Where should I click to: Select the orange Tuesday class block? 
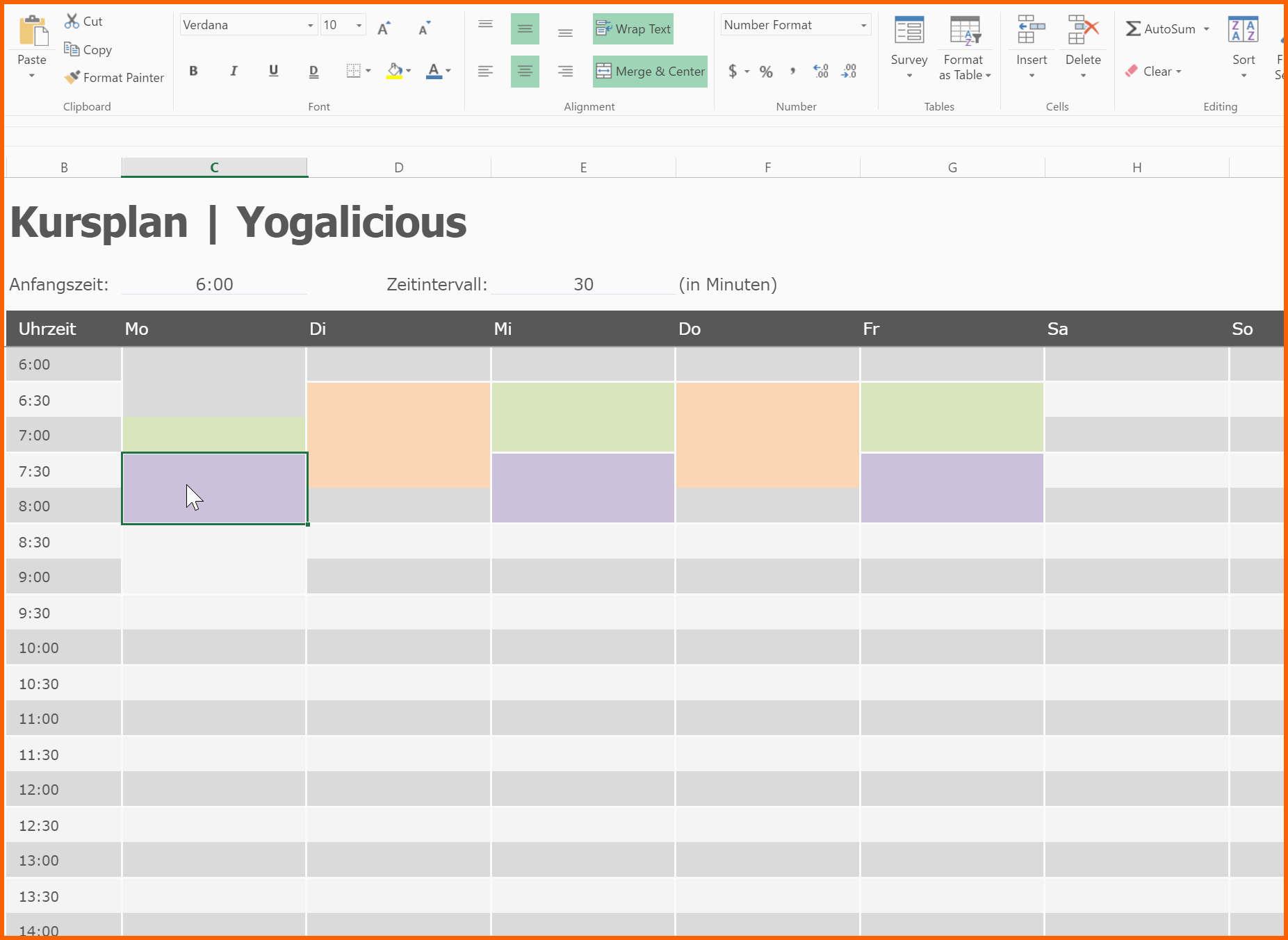(399, 435)
